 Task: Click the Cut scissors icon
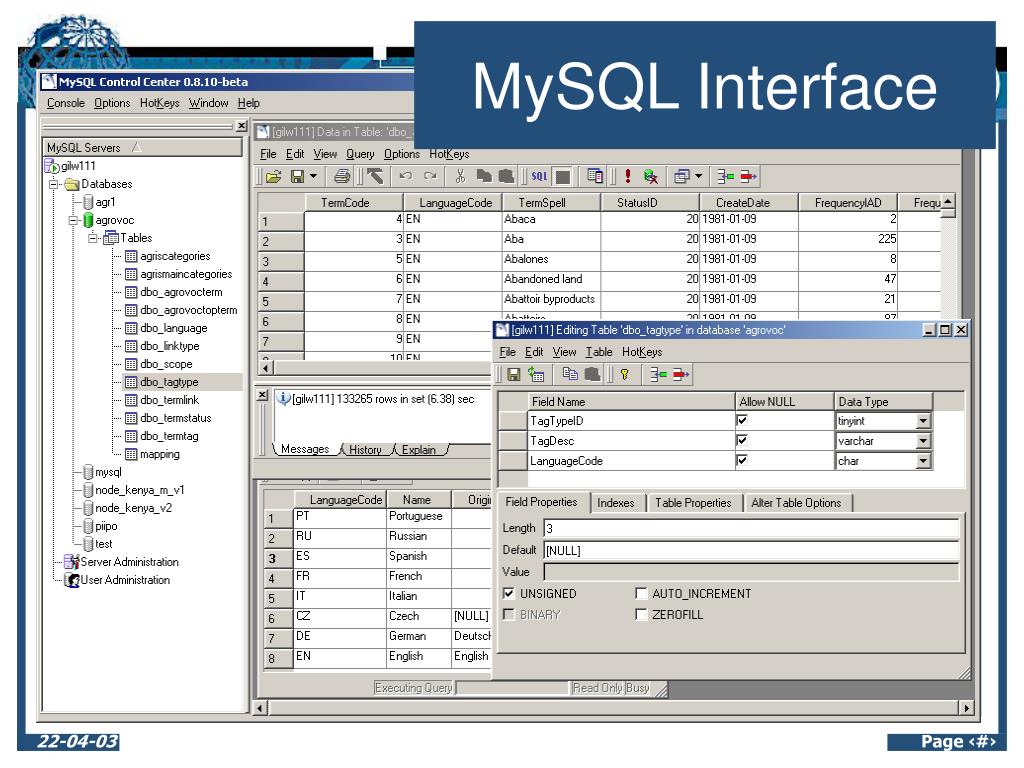tap(460, 176)
